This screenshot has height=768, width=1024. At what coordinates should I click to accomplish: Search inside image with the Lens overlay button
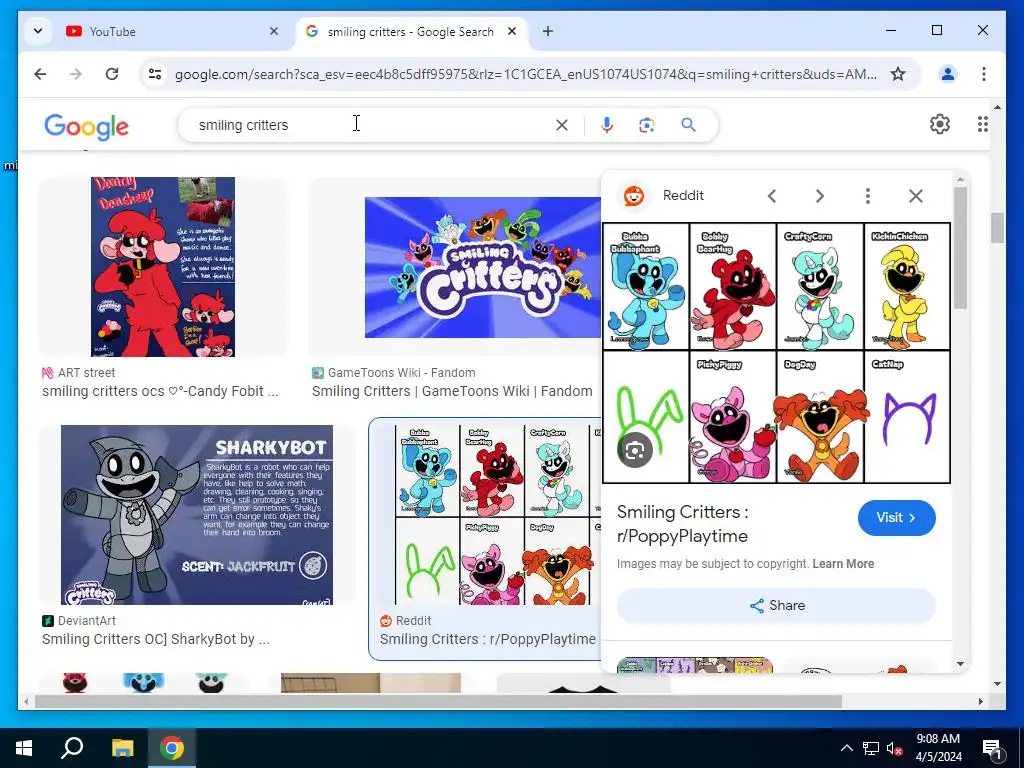[x=634, y=450]
